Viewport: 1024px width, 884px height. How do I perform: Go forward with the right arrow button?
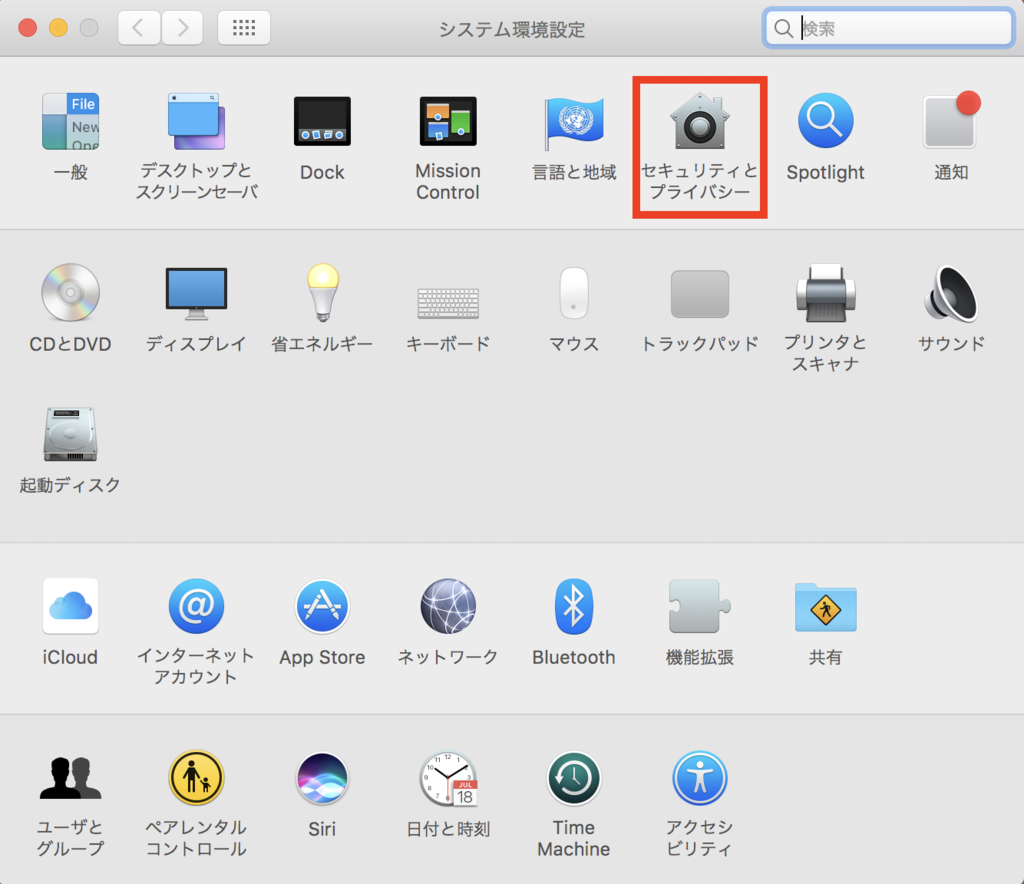[182, 27]
